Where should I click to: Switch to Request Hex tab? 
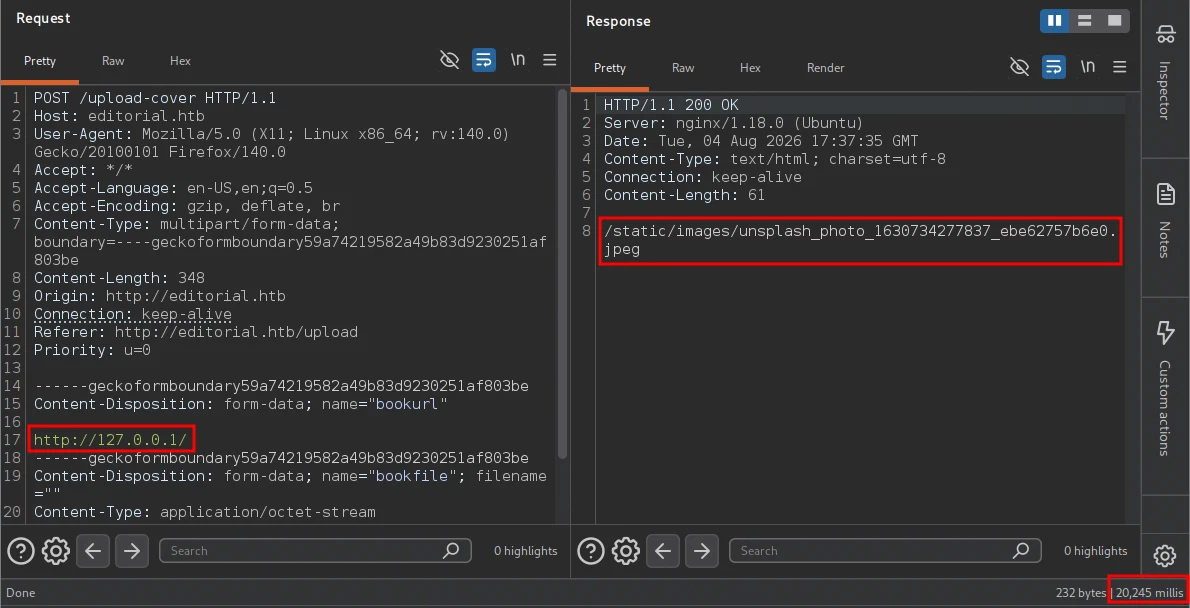(x=180, y=61)
